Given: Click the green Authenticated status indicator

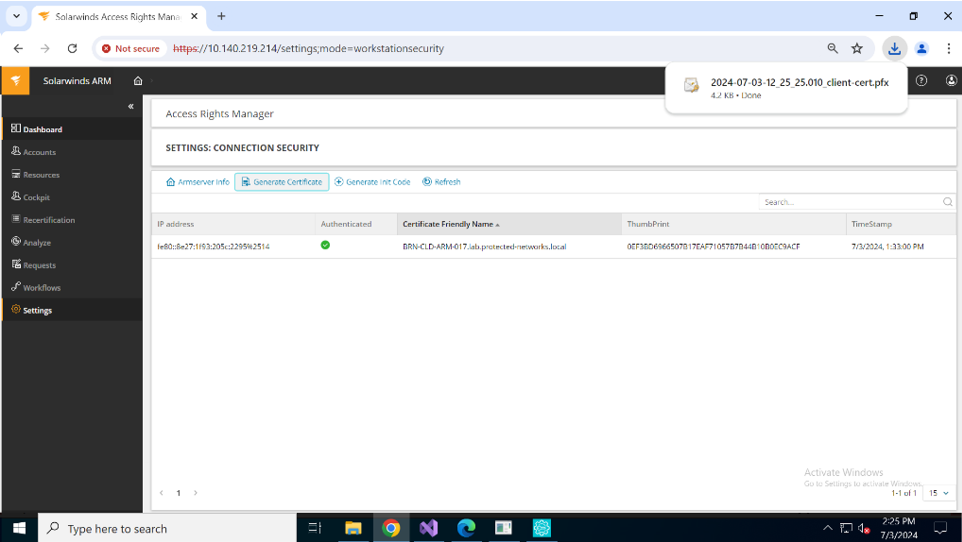Looking at the screenshot, I should point(325,245).
